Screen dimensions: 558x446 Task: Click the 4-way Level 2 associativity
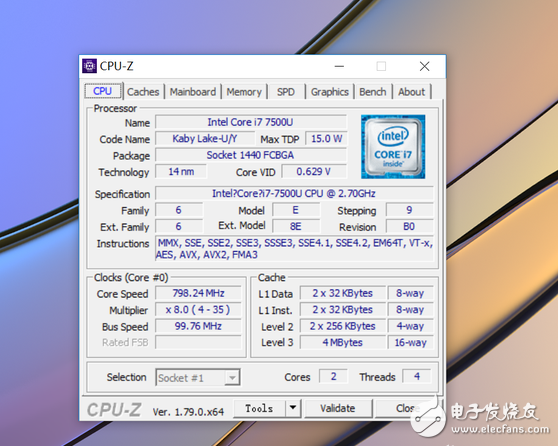pyautogui.click(x=410, y=326)
